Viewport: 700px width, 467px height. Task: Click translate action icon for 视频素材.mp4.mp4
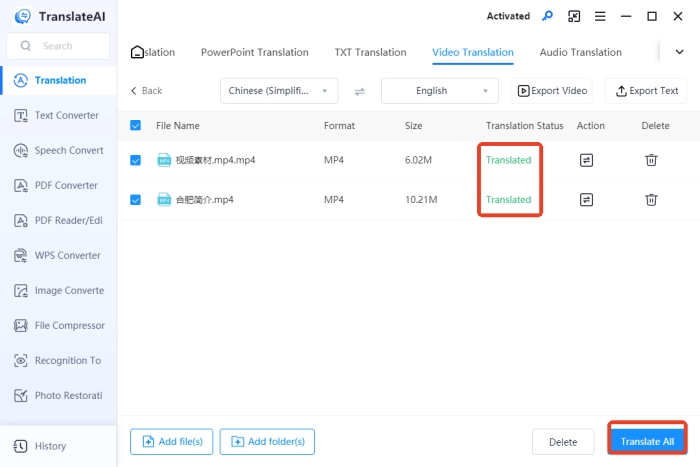click(x=586, y=160)
